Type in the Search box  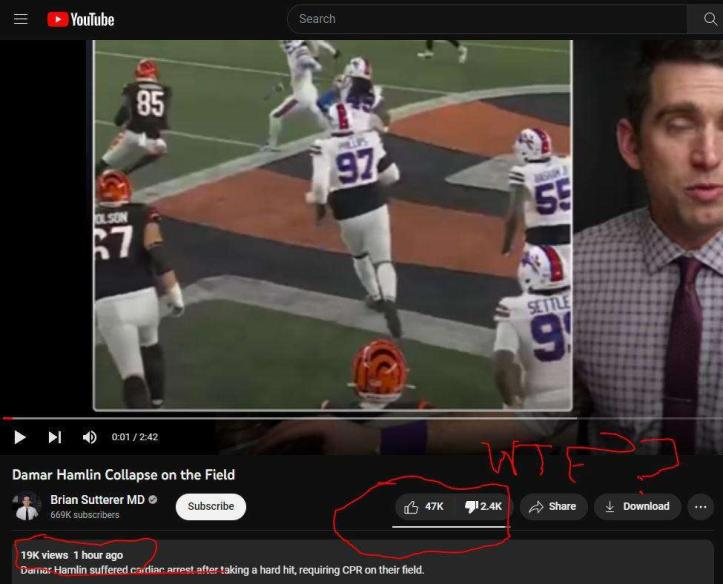point(490,19)
